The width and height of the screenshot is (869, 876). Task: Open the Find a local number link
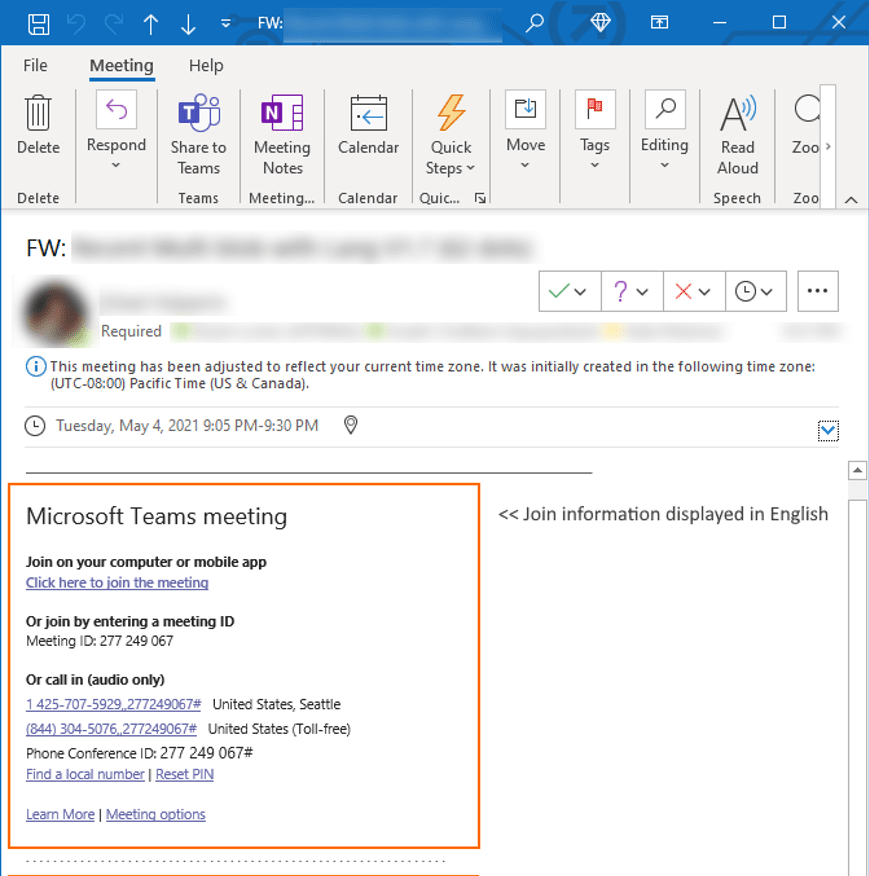point(85,774)
